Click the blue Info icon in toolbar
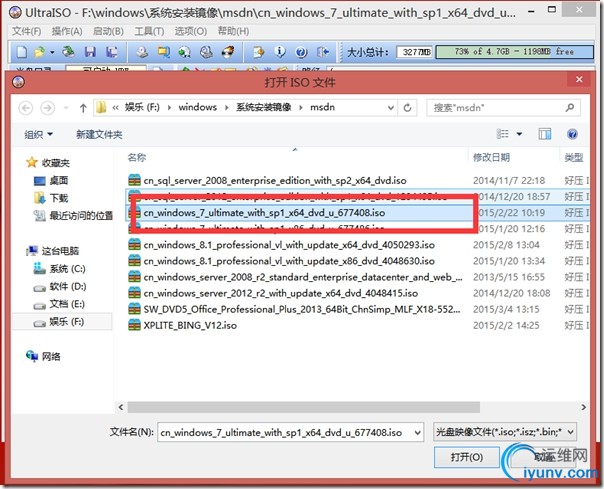 click(x=280, y=52)
